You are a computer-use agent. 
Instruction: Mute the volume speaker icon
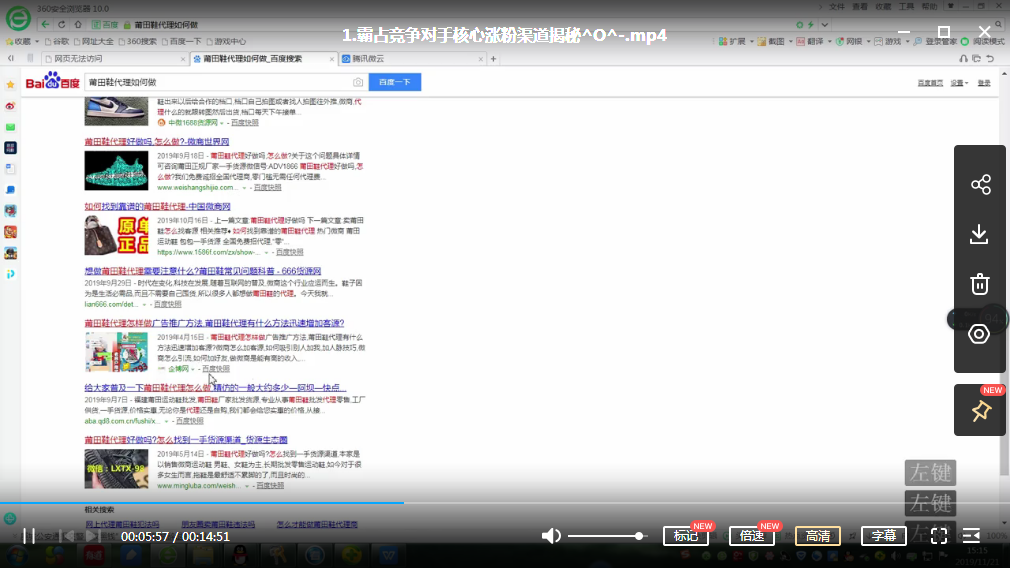[x=551, y=536]
